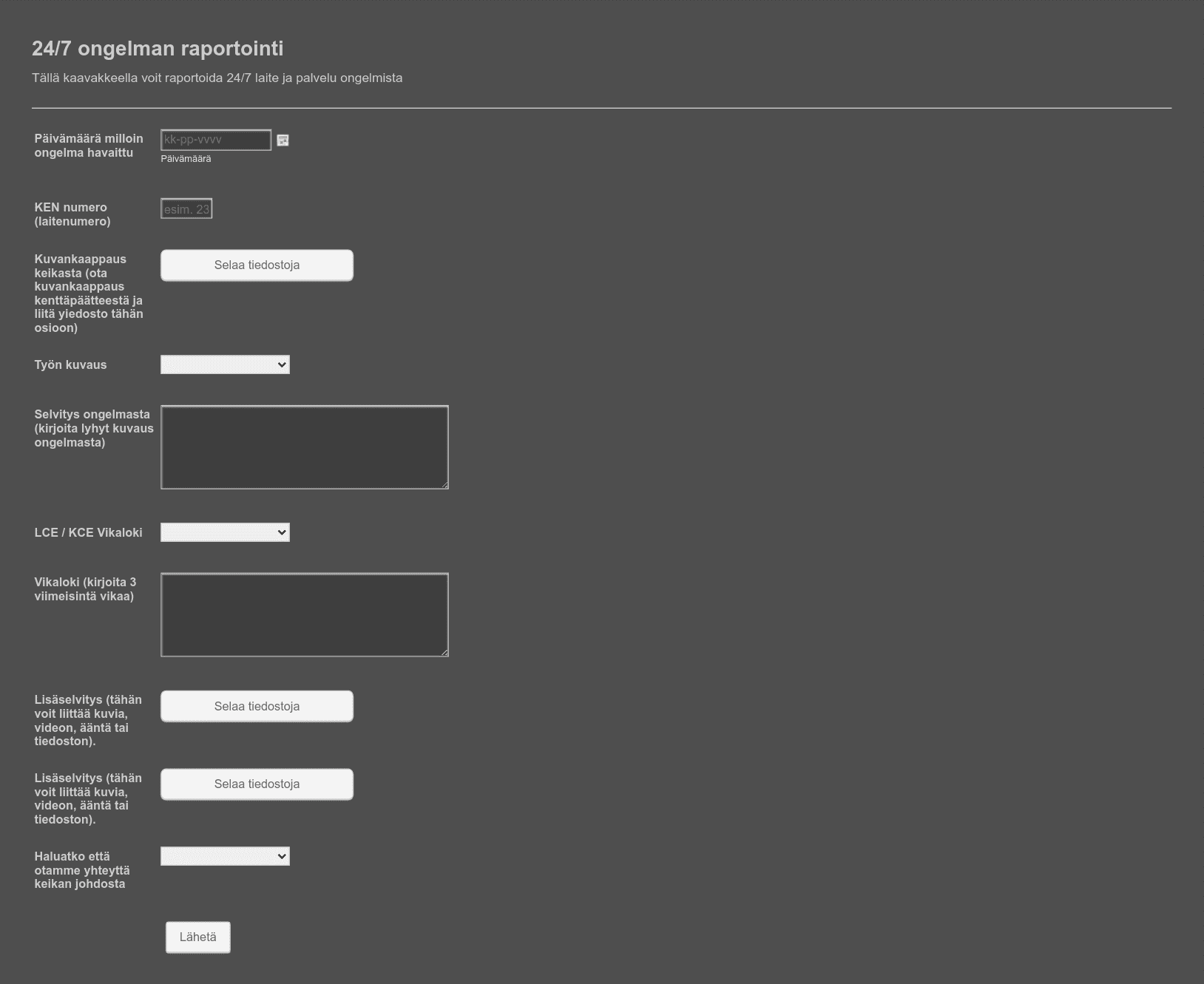1204x984 pixels.
Task: Click the Työn kuvaus label
Action: click(70, 365)
